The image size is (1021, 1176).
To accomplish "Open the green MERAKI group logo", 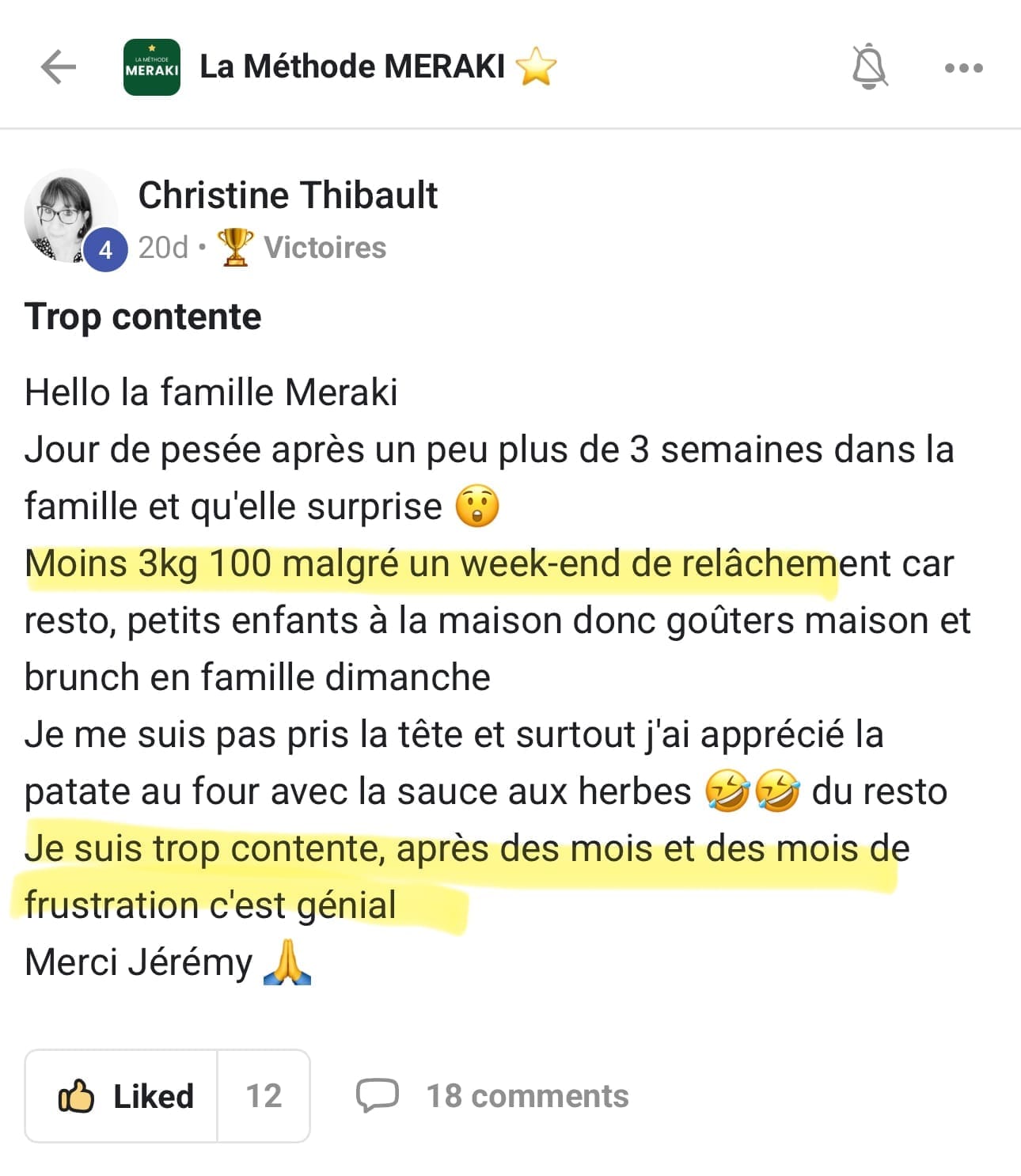I will pyautogui.click(x=152, y=67).
